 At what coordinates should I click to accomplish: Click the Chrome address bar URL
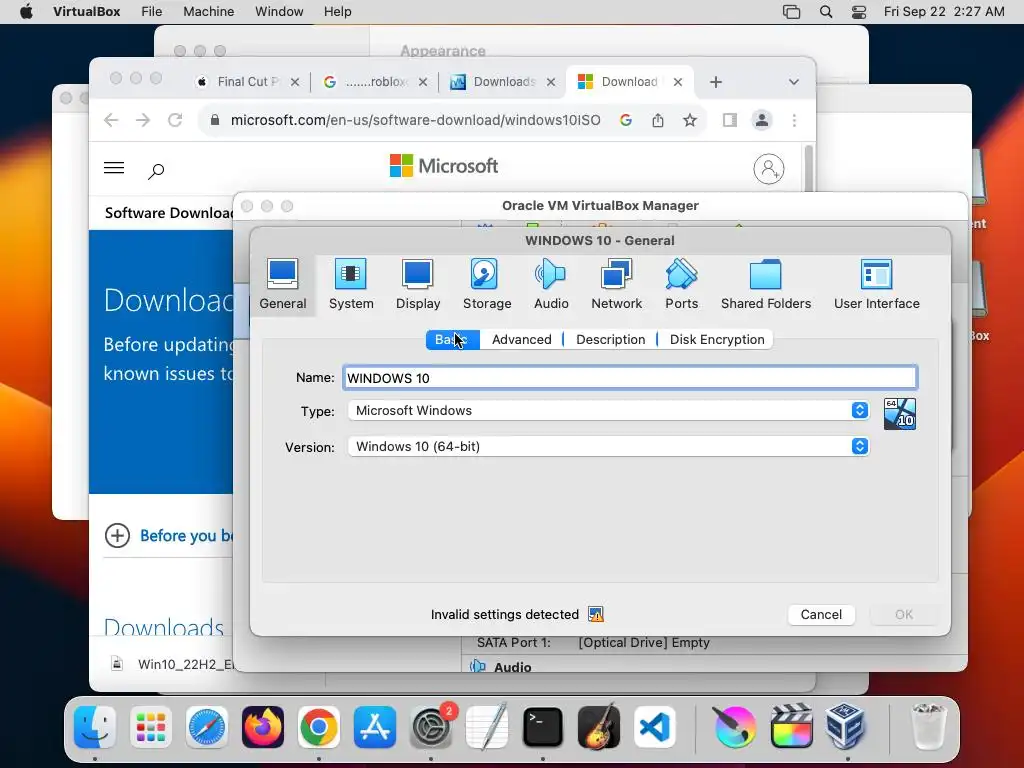415,120
